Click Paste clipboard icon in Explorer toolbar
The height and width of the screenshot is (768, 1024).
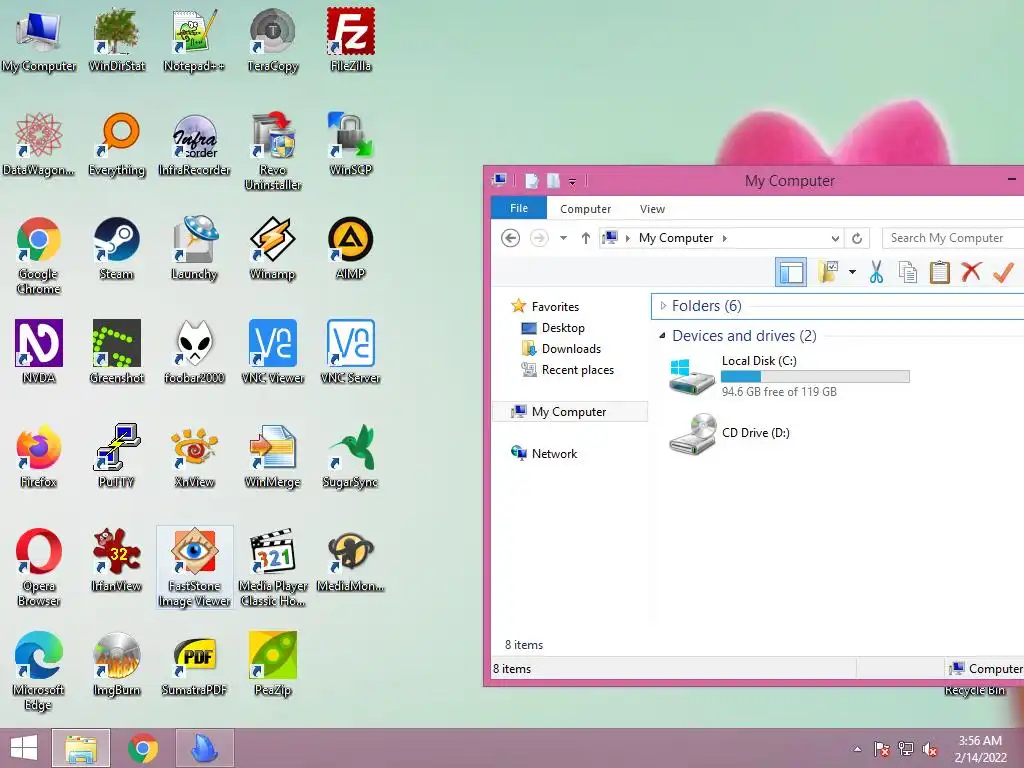[939, 272]
